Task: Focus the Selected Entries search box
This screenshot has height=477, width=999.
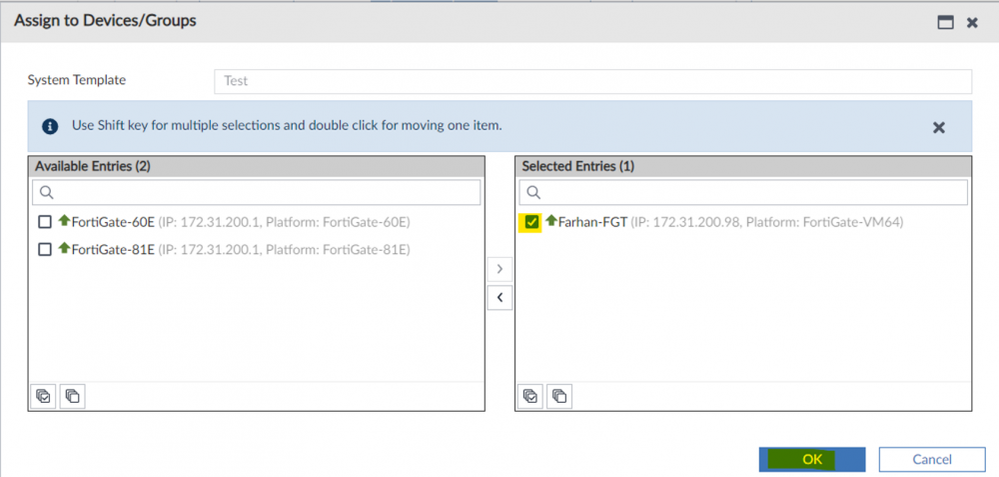Action: pyautogui.click(x=750, y=192)
